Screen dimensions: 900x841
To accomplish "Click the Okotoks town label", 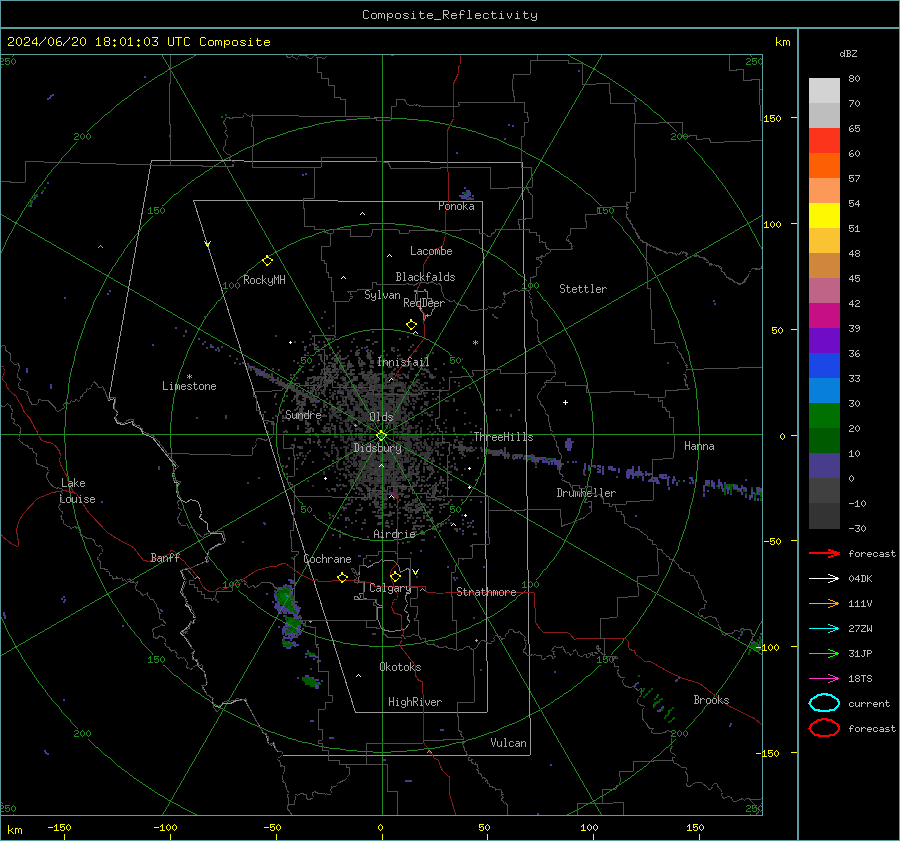I will coord(400,667).
